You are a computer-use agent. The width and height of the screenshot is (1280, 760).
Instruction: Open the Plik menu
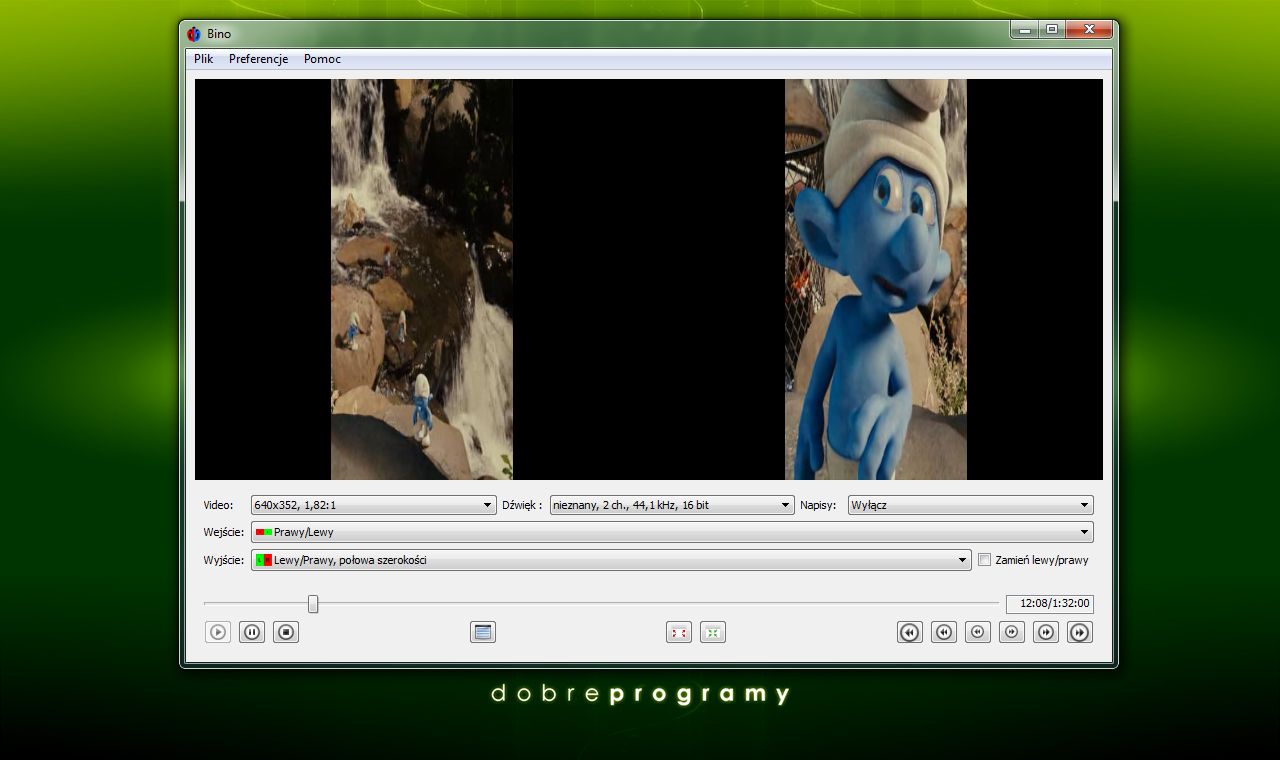click(x=204, y=59)
